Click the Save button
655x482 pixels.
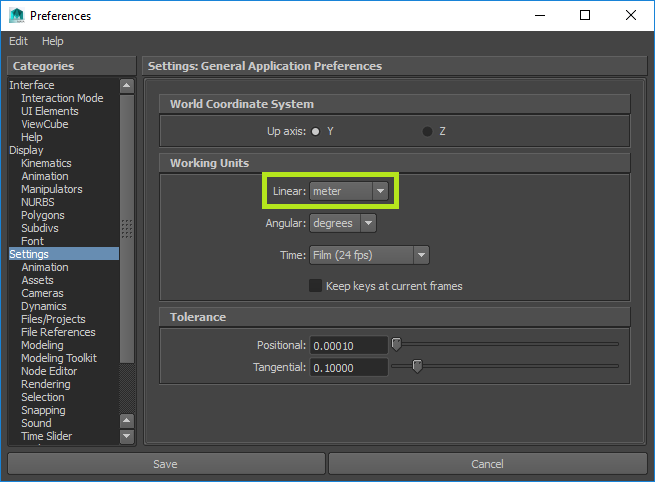pos(165,464)
